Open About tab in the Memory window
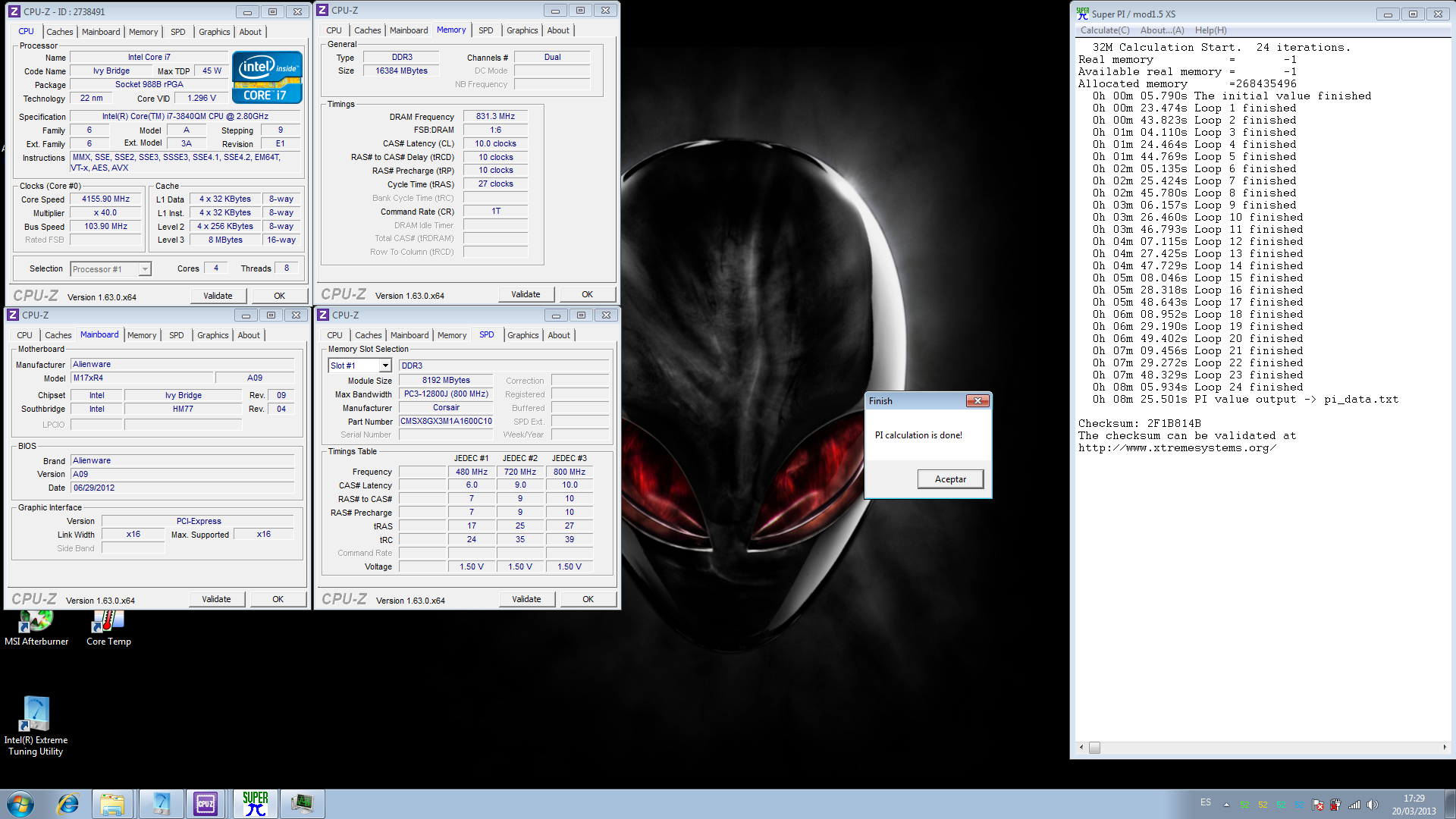The image size is (1456, 819). point(558,30)
